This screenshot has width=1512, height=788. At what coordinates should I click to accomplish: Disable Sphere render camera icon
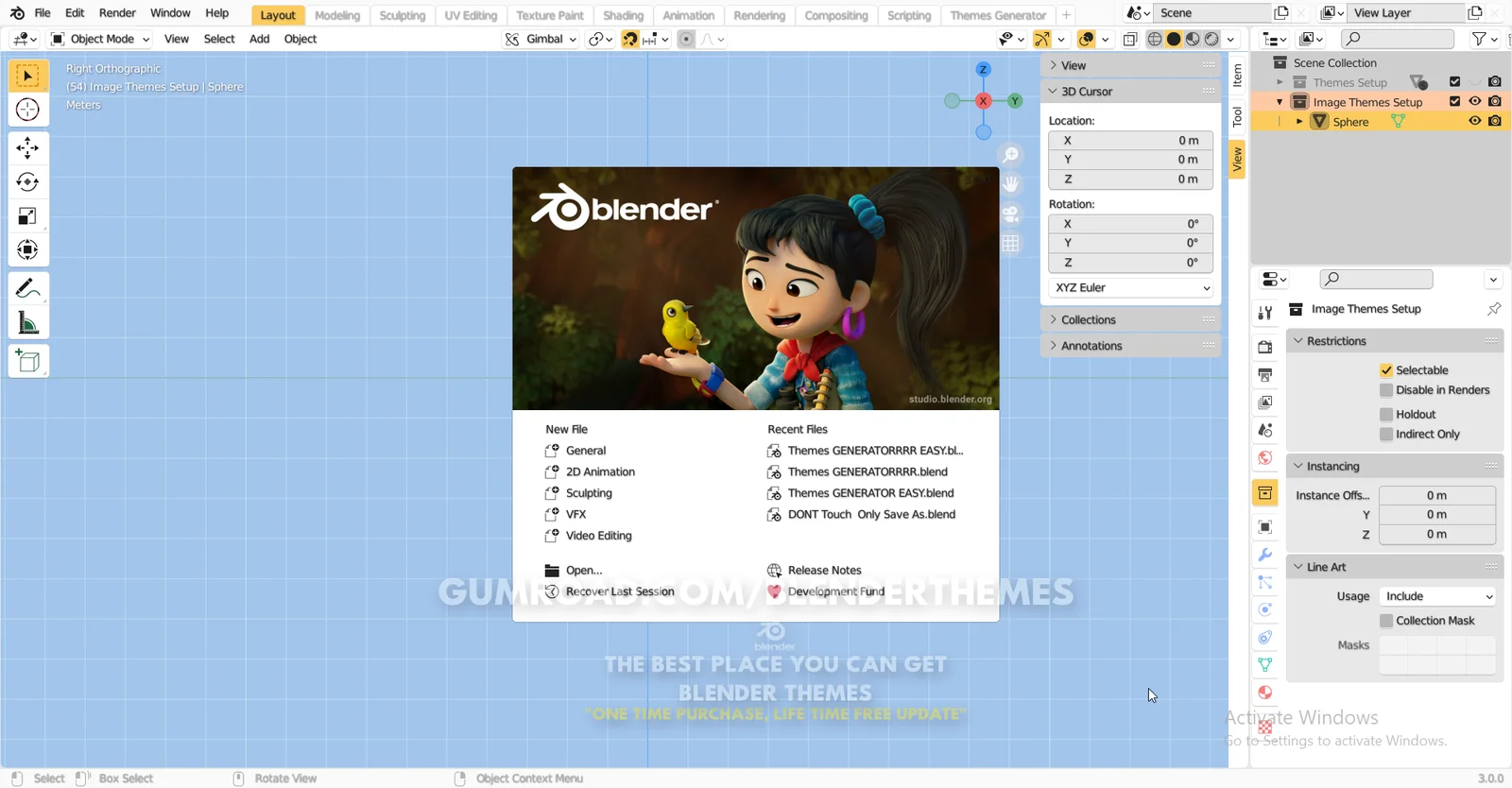pos(1495,121)
